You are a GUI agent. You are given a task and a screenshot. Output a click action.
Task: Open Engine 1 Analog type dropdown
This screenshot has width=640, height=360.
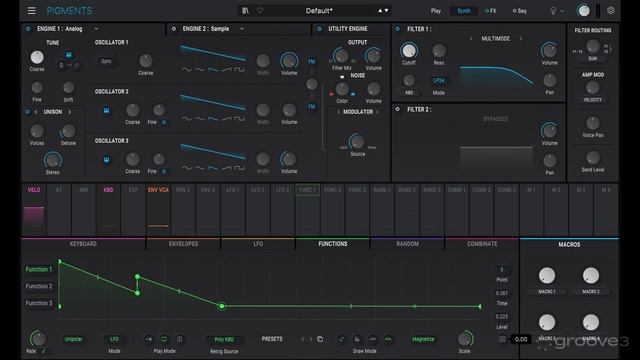96,29
